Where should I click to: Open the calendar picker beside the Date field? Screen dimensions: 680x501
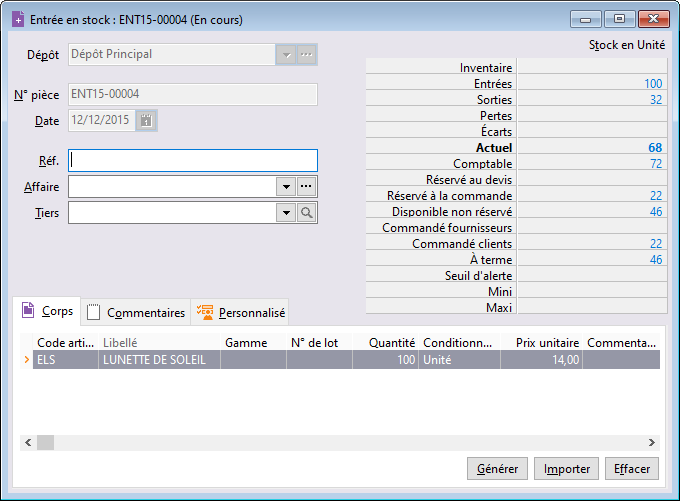146,121
